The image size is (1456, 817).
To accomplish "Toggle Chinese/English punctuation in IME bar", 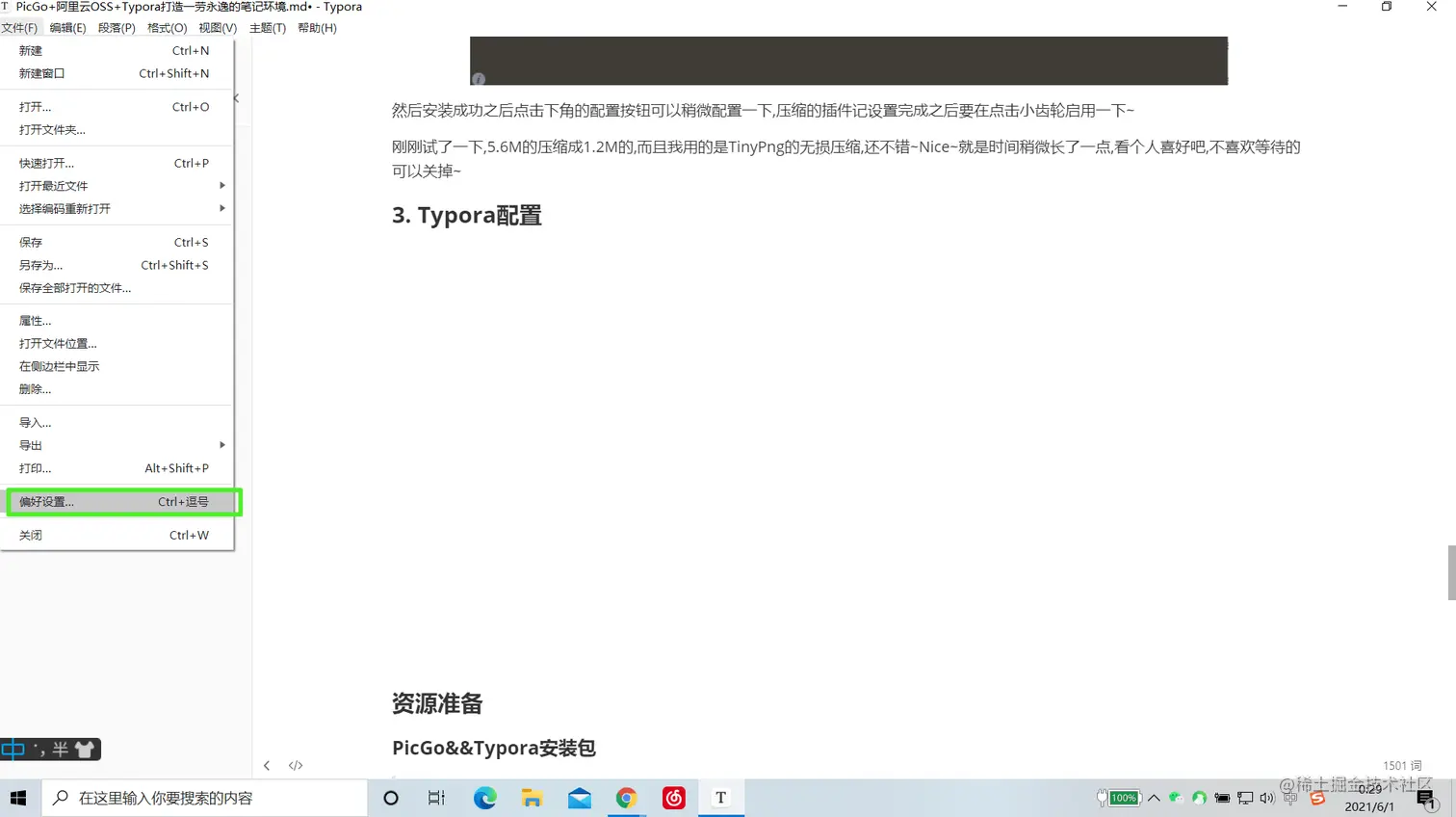I will [x=39, y=751].
